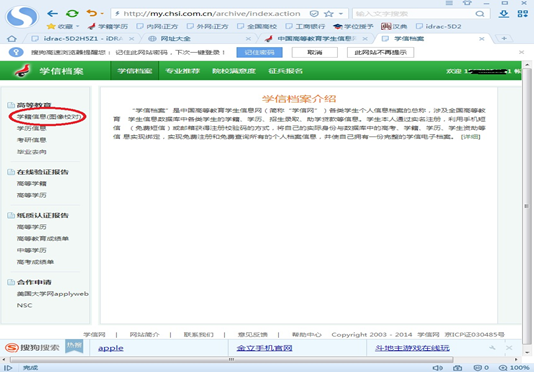Click the apple hot search link
The image size is (534, 372).
click(111, 348)
